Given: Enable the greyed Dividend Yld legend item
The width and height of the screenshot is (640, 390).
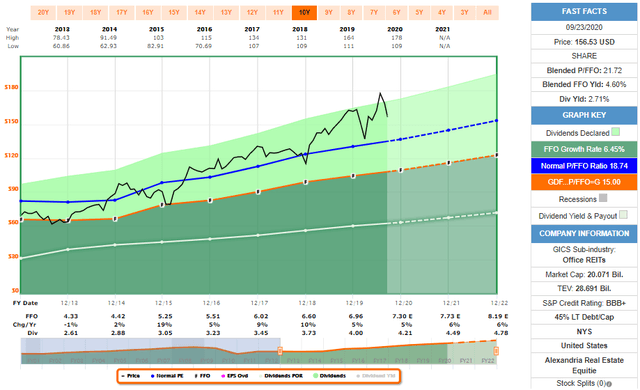Looking at the screenshot, I should [376, 376].
